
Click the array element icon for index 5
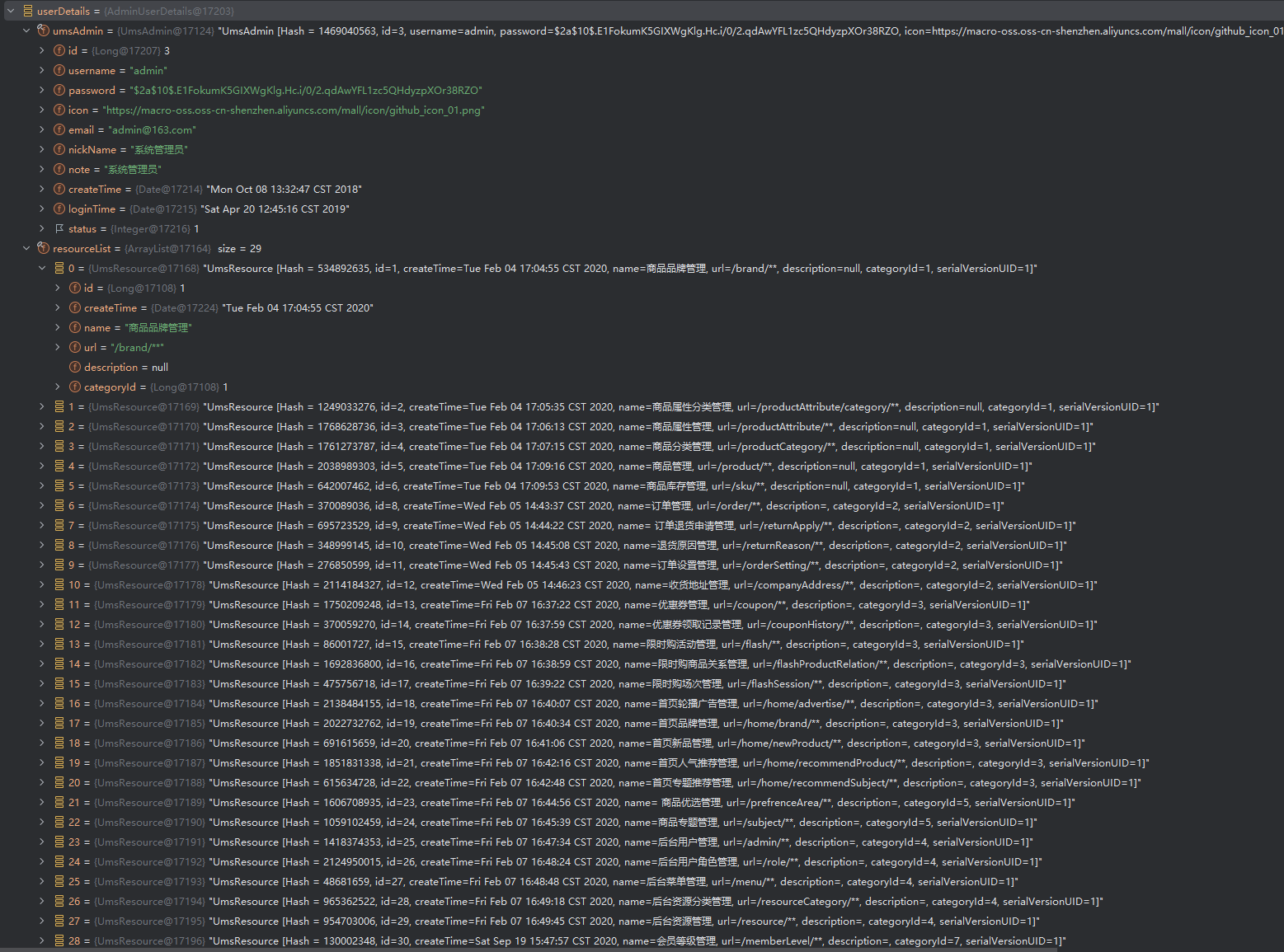point(59,485)
